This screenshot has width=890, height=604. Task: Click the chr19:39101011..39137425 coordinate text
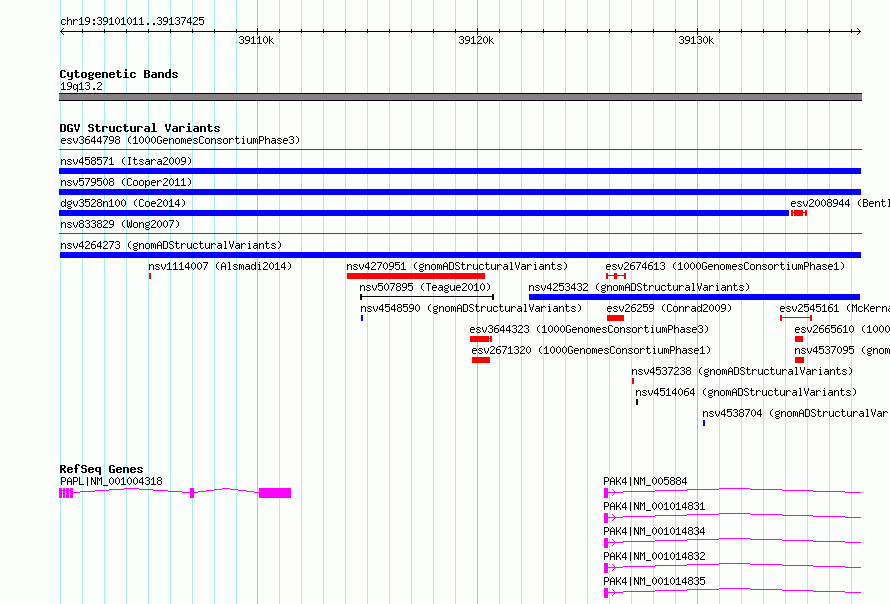pos(132,22)
